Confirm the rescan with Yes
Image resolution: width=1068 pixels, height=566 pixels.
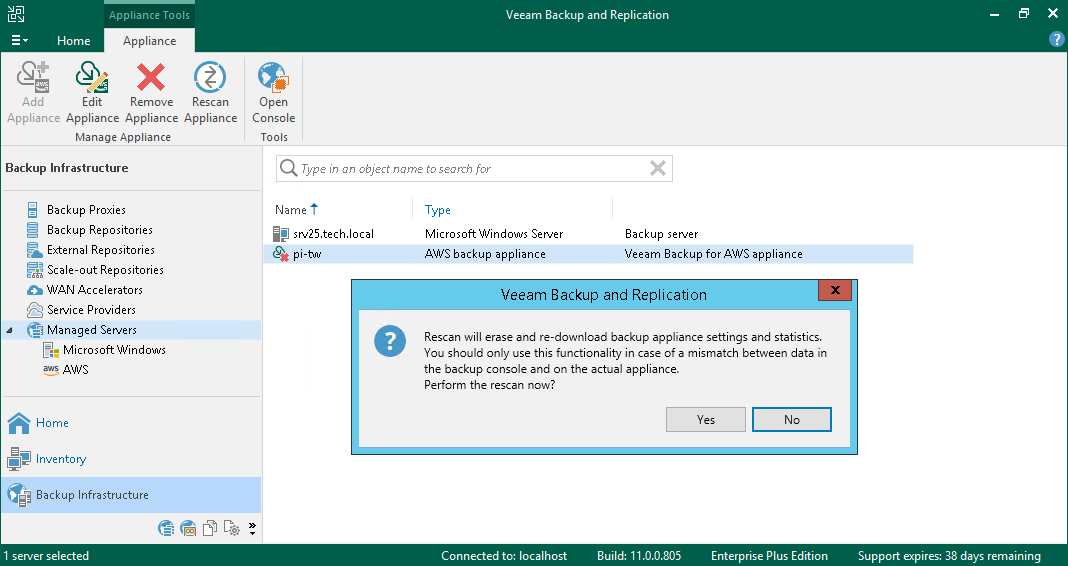click(x=706, y=420)
